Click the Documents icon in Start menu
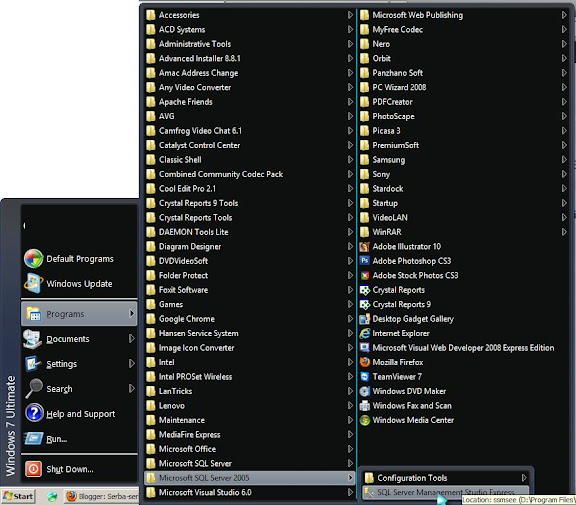 33,339
